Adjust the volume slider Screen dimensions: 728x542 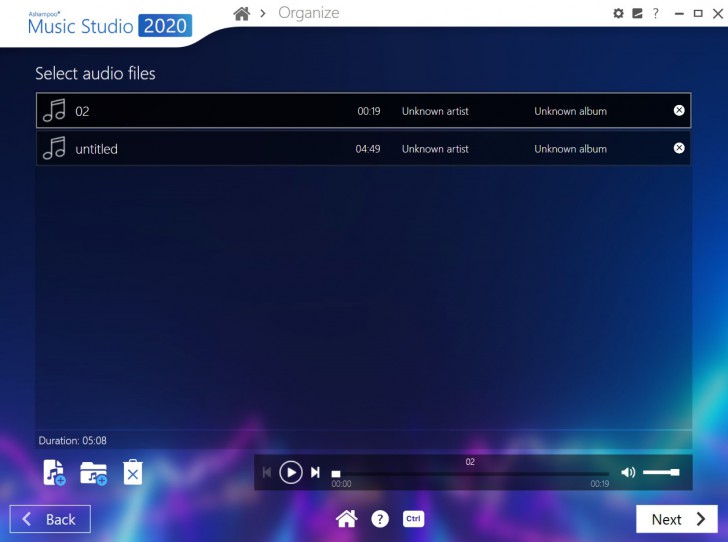tap(661, 472)
